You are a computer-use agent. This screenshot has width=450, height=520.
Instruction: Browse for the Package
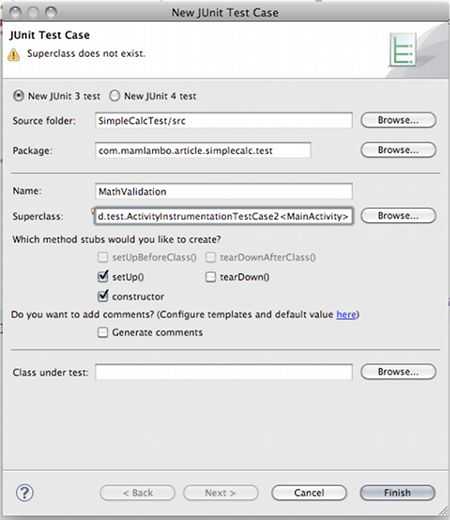coord(398,150)
